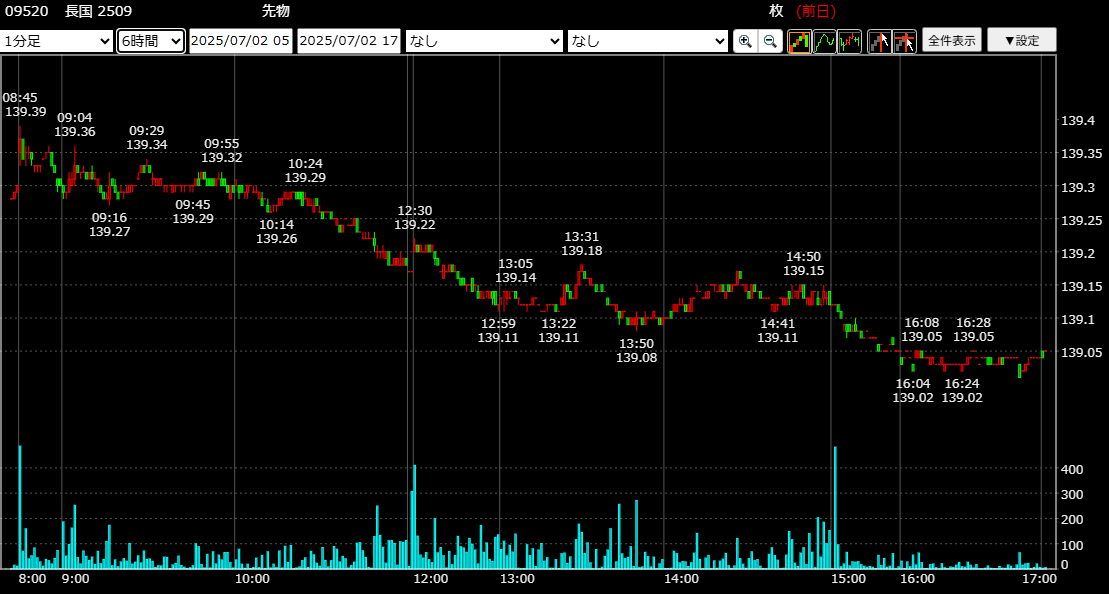Zoom out with the magnifier minus icon

pos(770,41)
